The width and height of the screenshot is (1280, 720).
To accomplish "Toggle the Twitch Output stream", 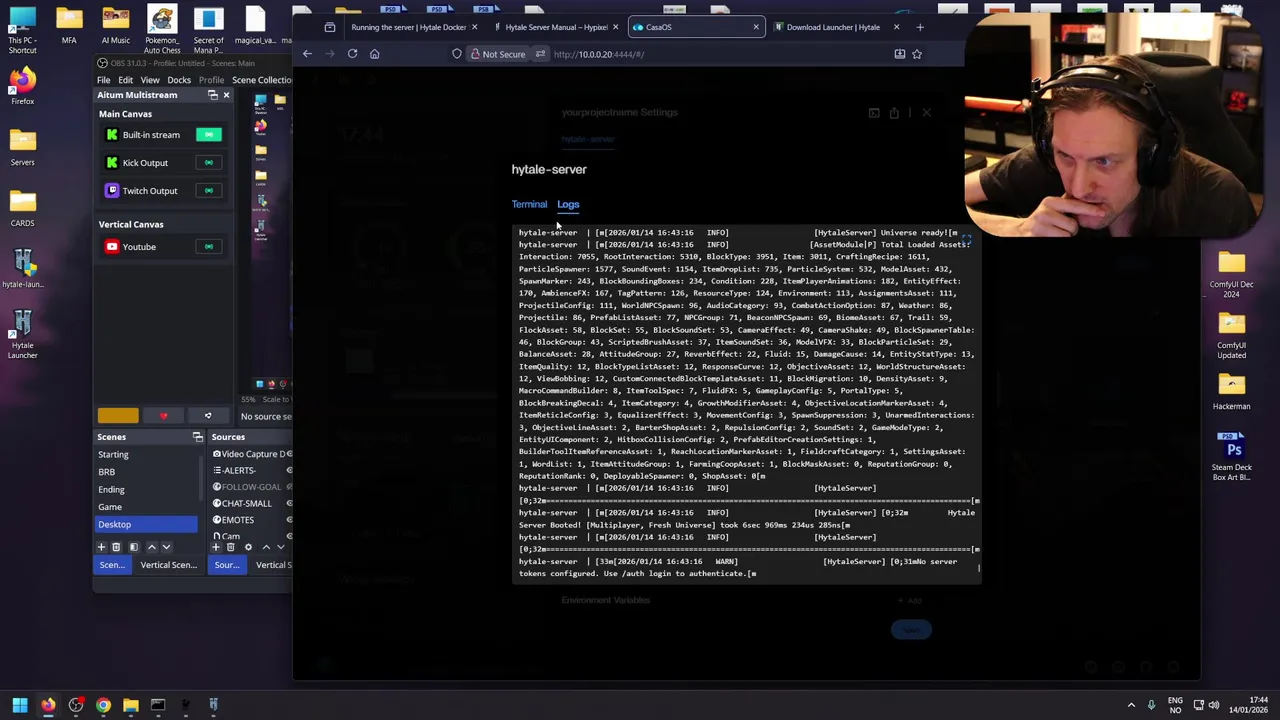I will (x=208, y=191).
